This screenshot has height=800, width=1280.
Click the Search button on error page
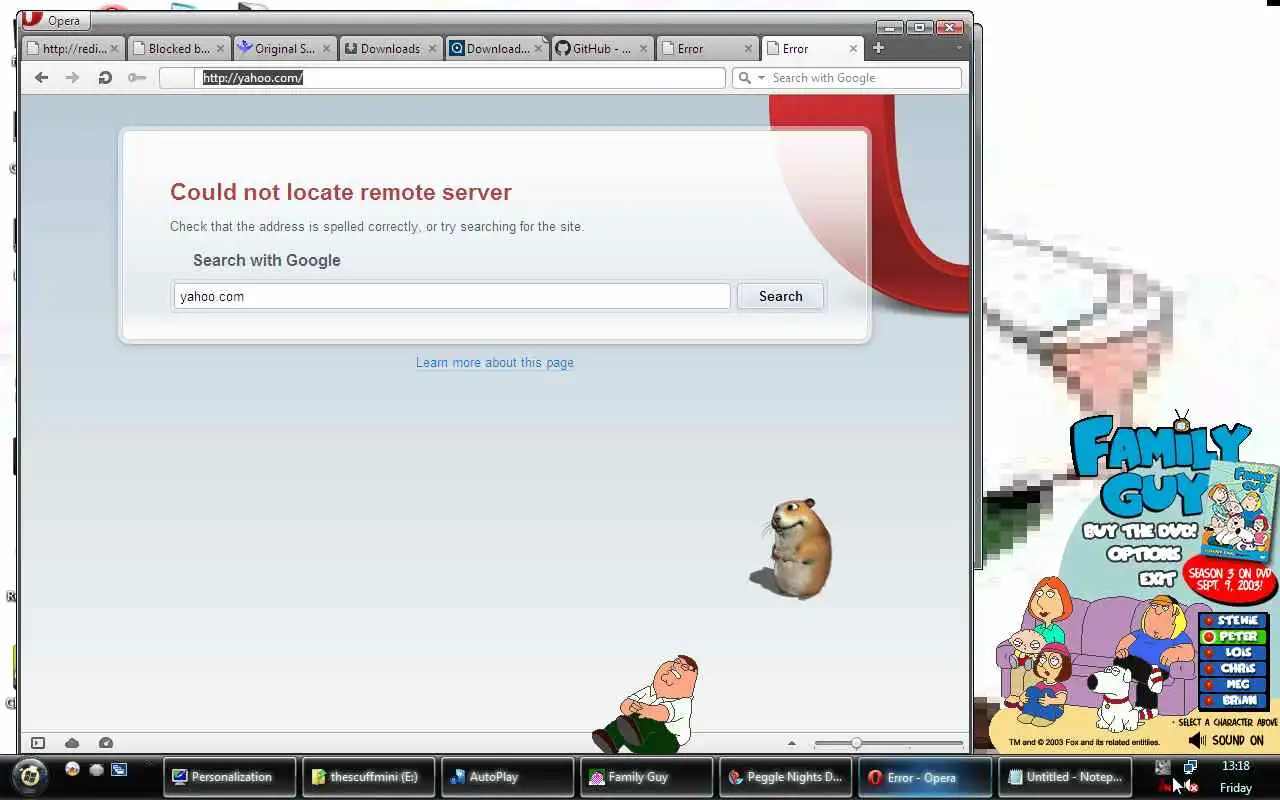point(780,296)
